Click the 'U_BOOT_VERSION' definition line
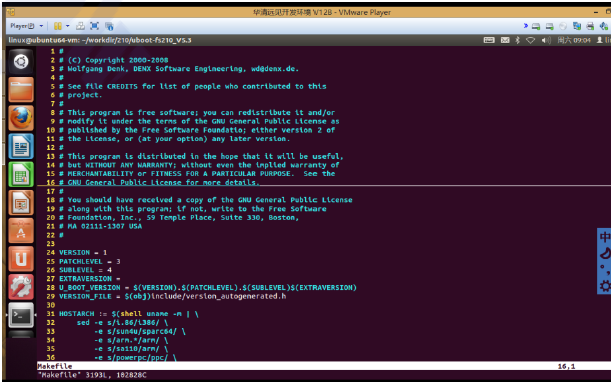 pyautogui.click(x=208, y=288)
